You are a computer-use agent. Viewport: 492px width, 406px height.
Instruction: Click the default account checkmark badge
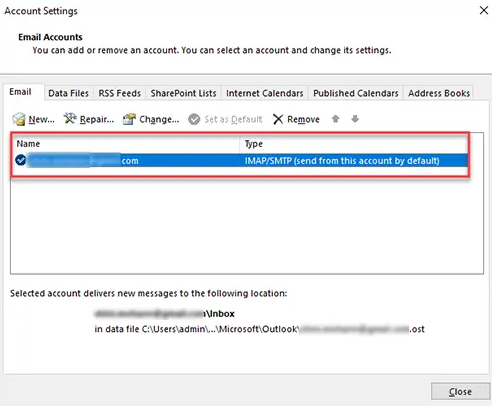coord(21,160)
